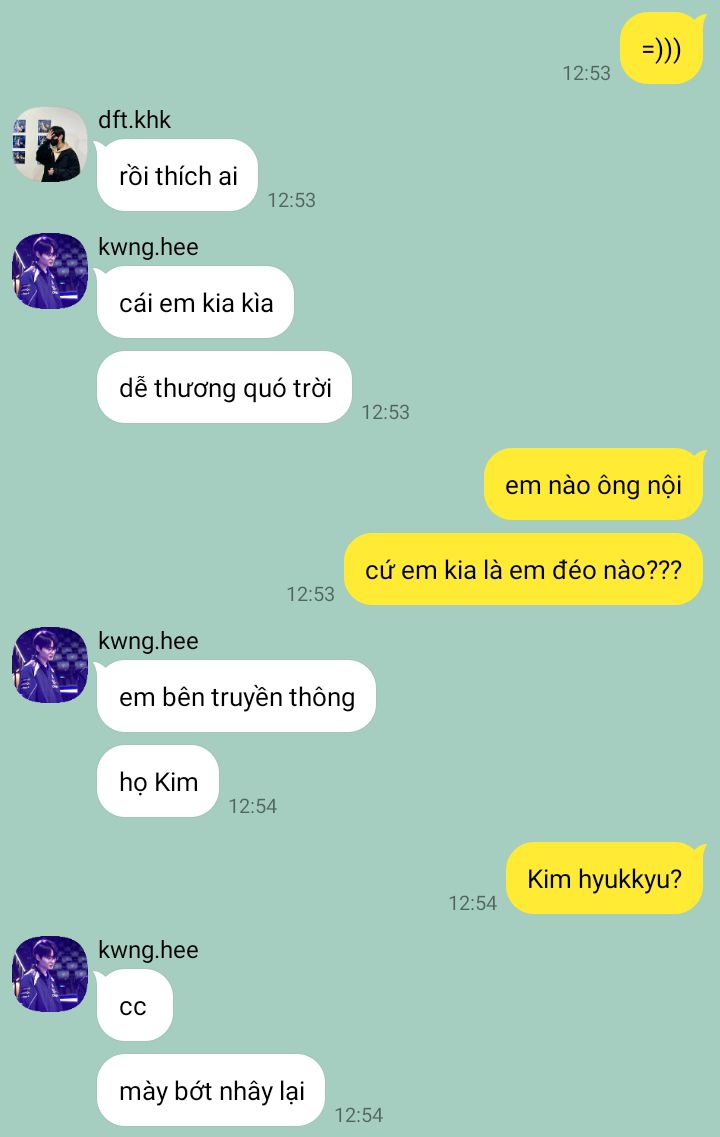Select 'mày bớt nhây lại' message bubble
The width and height of the screenshot is (720, 1137).
coord(211,1090)
